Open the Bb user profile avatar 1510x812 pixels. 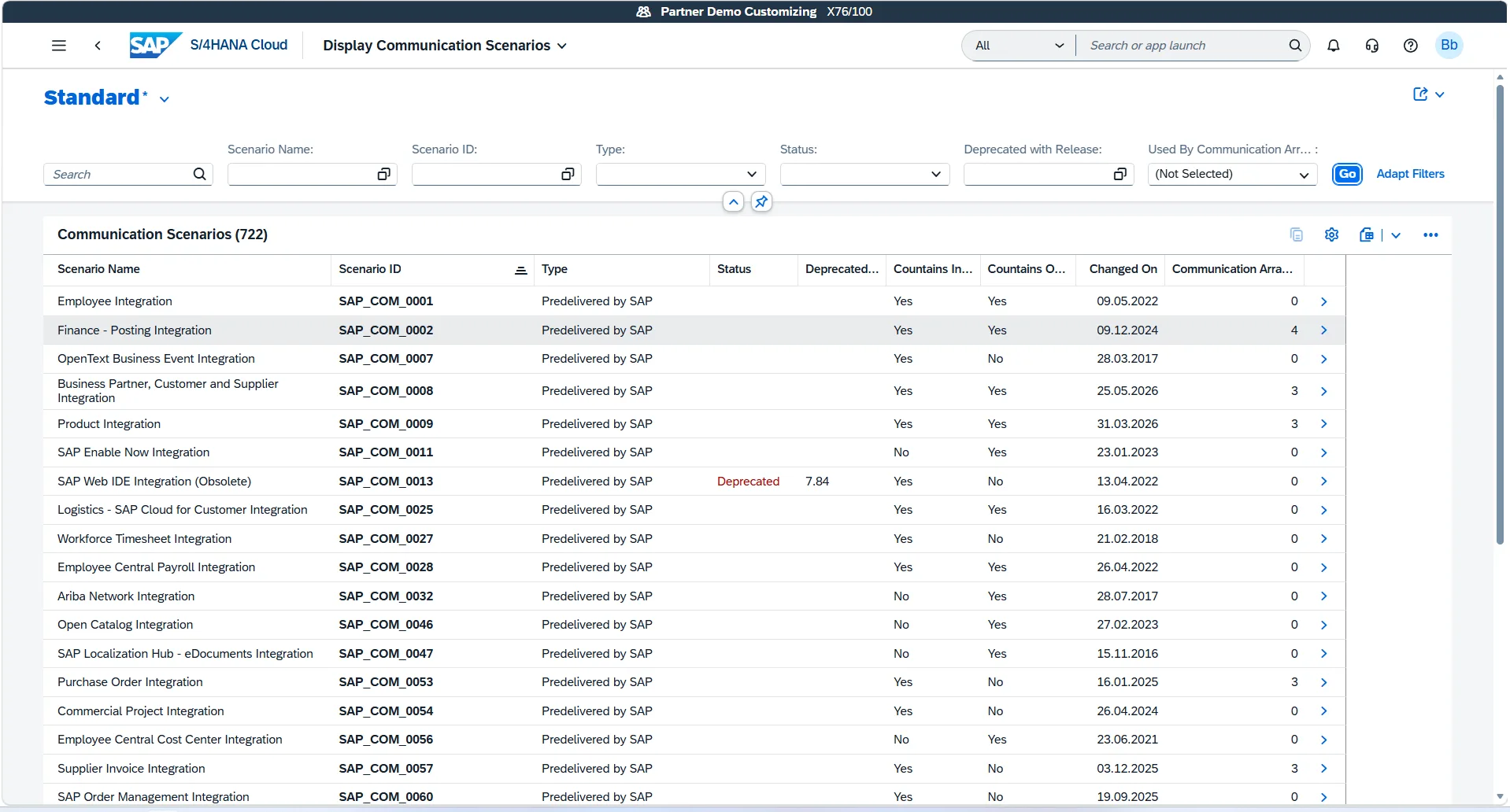pos(1449,46)
